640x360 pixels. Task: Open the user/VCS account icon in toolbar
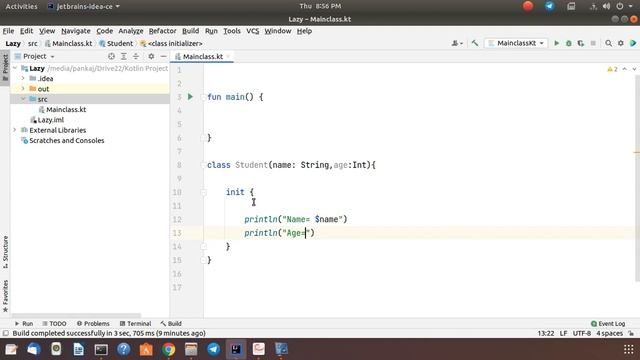[x=457, y=43]
